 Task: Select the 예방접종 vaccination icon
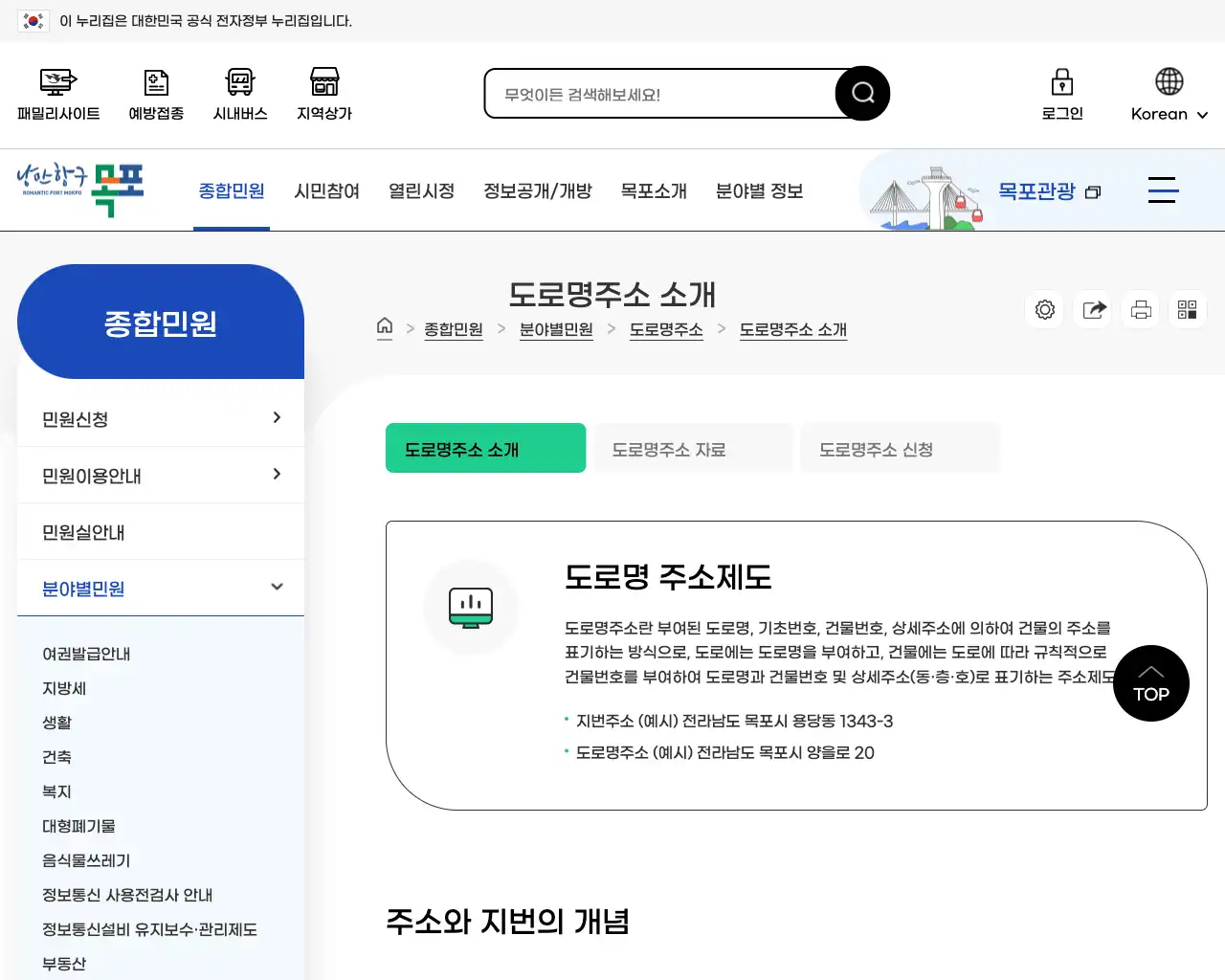[155, 82]
